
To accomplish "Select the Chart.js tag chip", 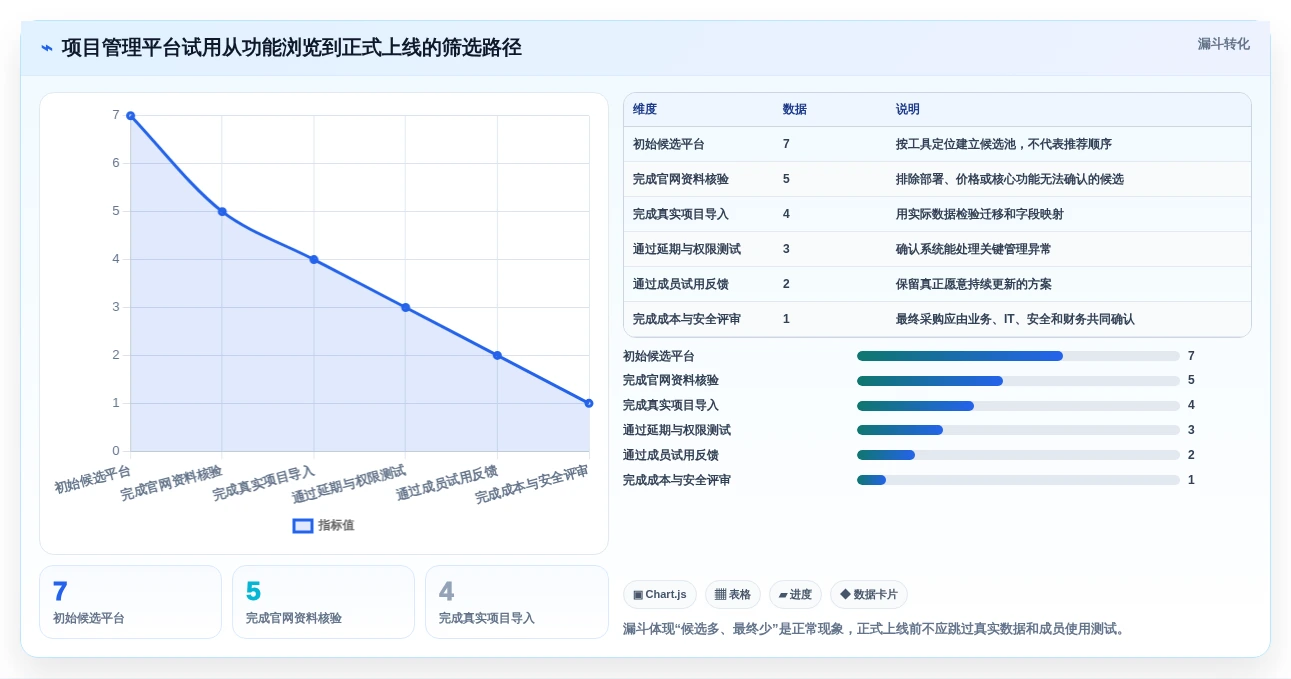I will [660, 595].
